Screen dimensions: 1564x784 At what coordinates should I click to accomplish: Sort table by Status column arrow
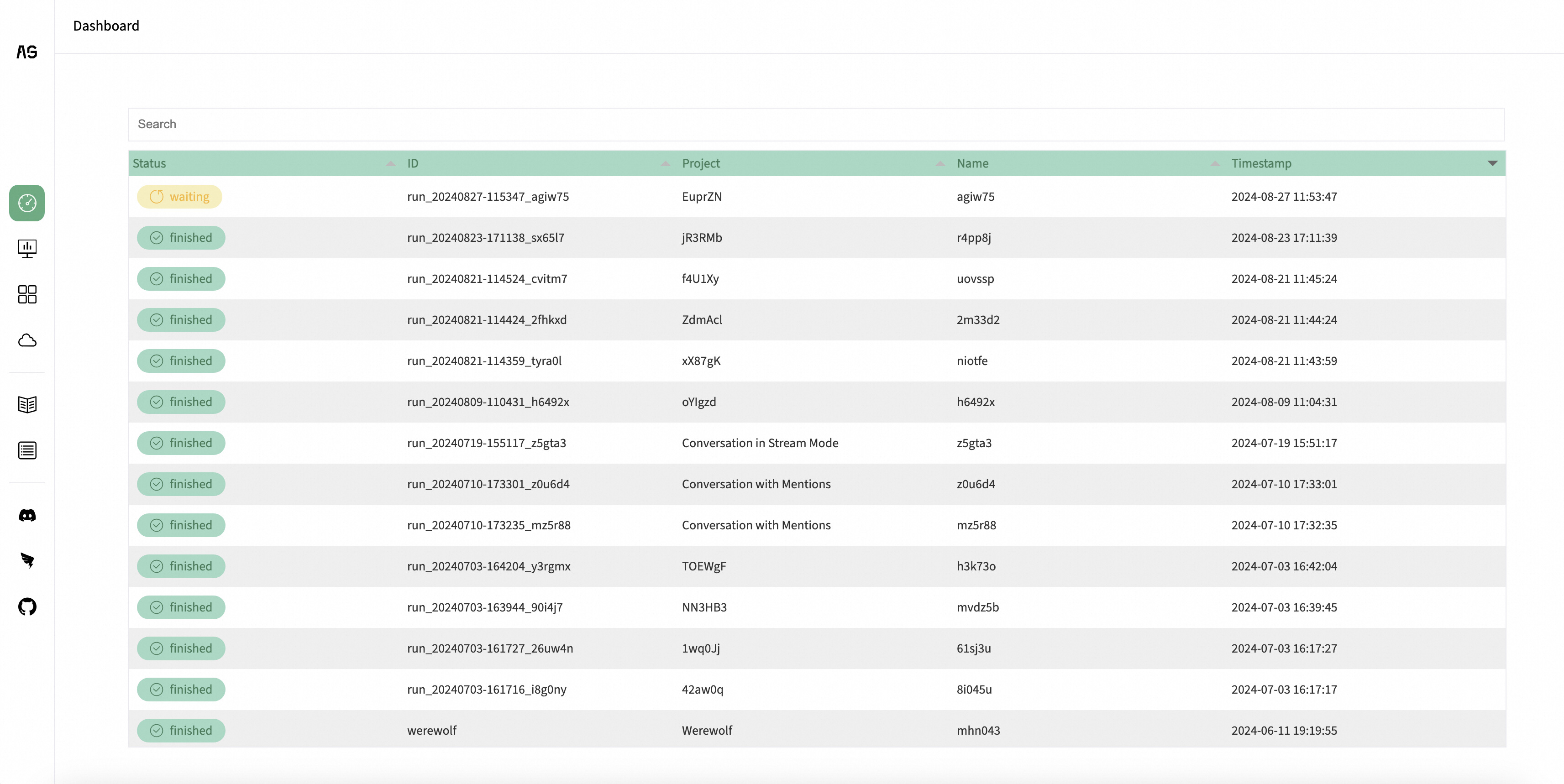pyautogui.click(x=390, y=163)
